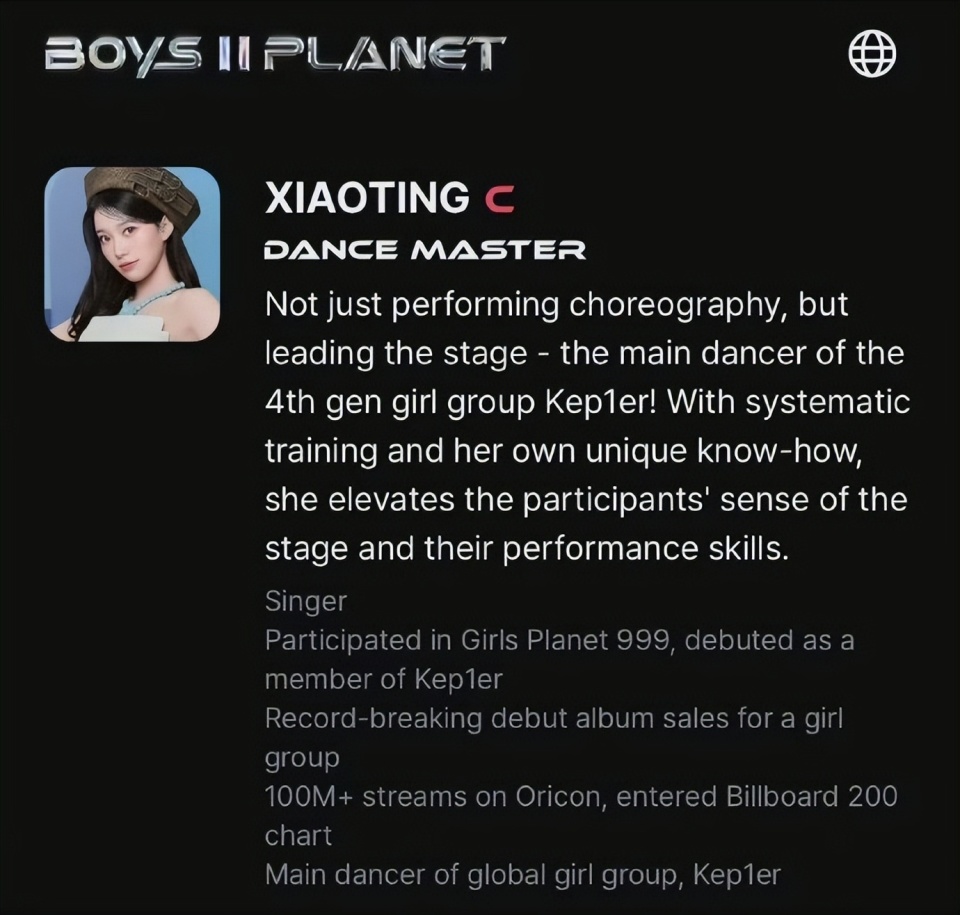The width and height of the screenshot is (960, 915).
Task: Click the 'Singer' career entry
Action: 306,601
